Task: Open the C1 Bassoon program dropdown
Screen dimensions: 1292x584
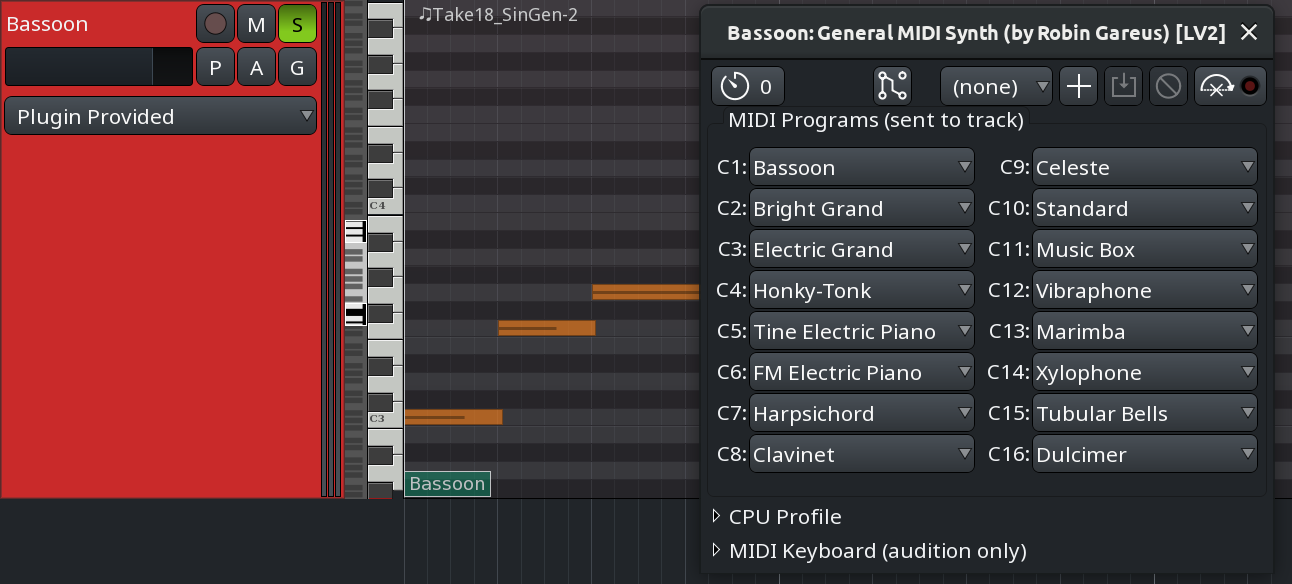Action: click(862, 167)
